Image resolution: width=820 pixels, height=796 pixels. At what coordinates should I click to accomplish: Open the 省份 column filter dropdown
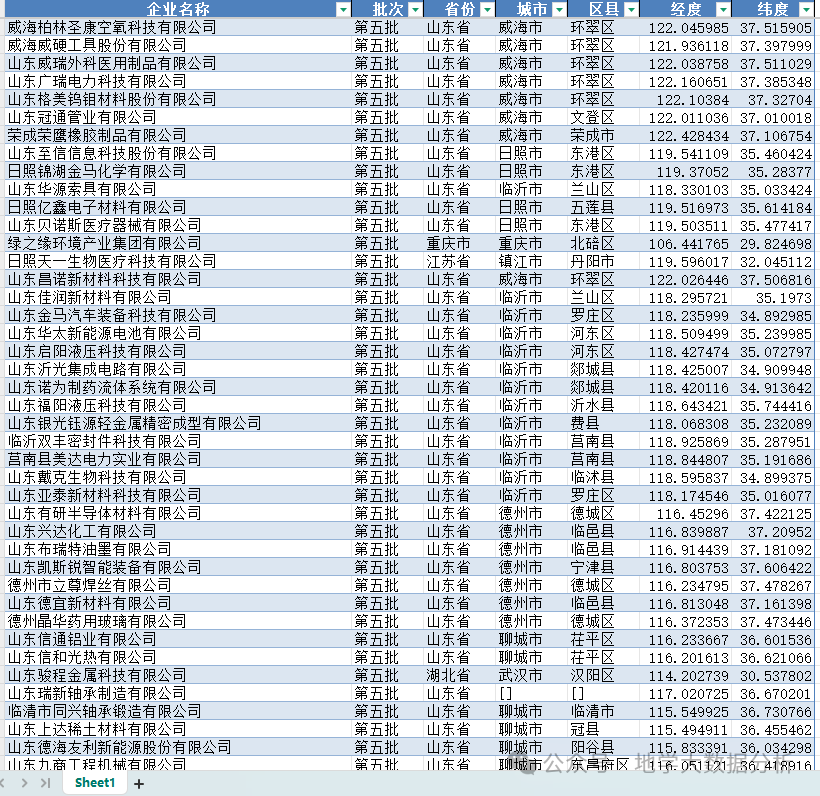(487, 9)
